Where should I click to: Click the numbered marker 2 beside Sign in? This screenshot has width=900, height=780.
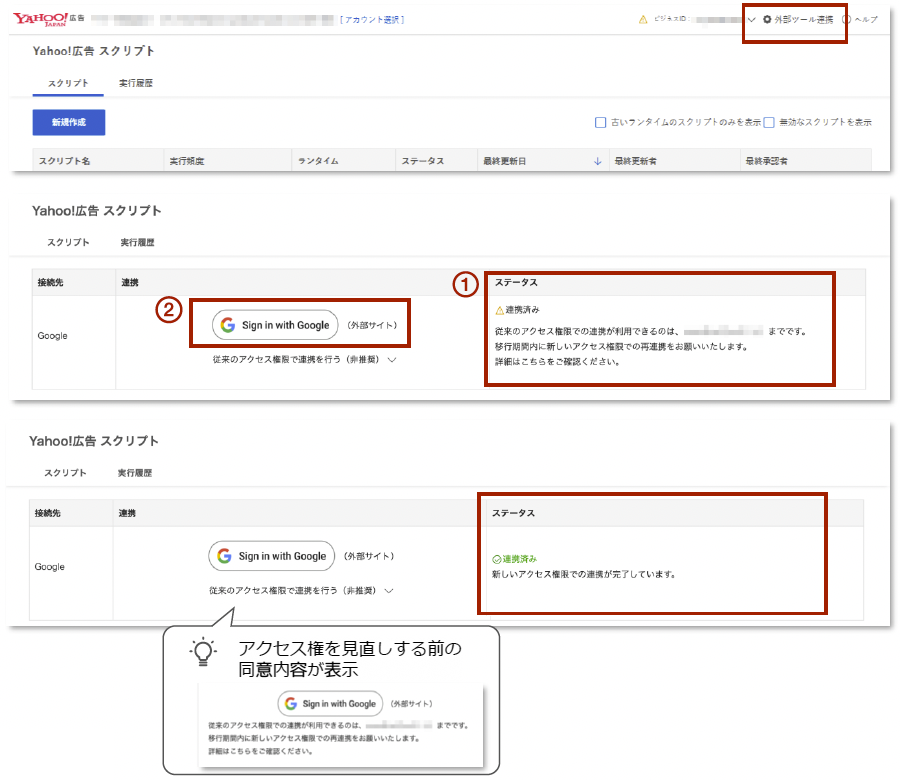pyautogui.click(x=169, y=310)
